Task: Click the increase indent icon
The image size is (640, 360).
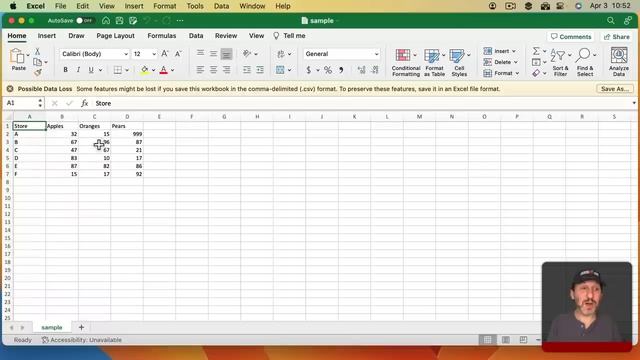Action: [x=260, y=70]
